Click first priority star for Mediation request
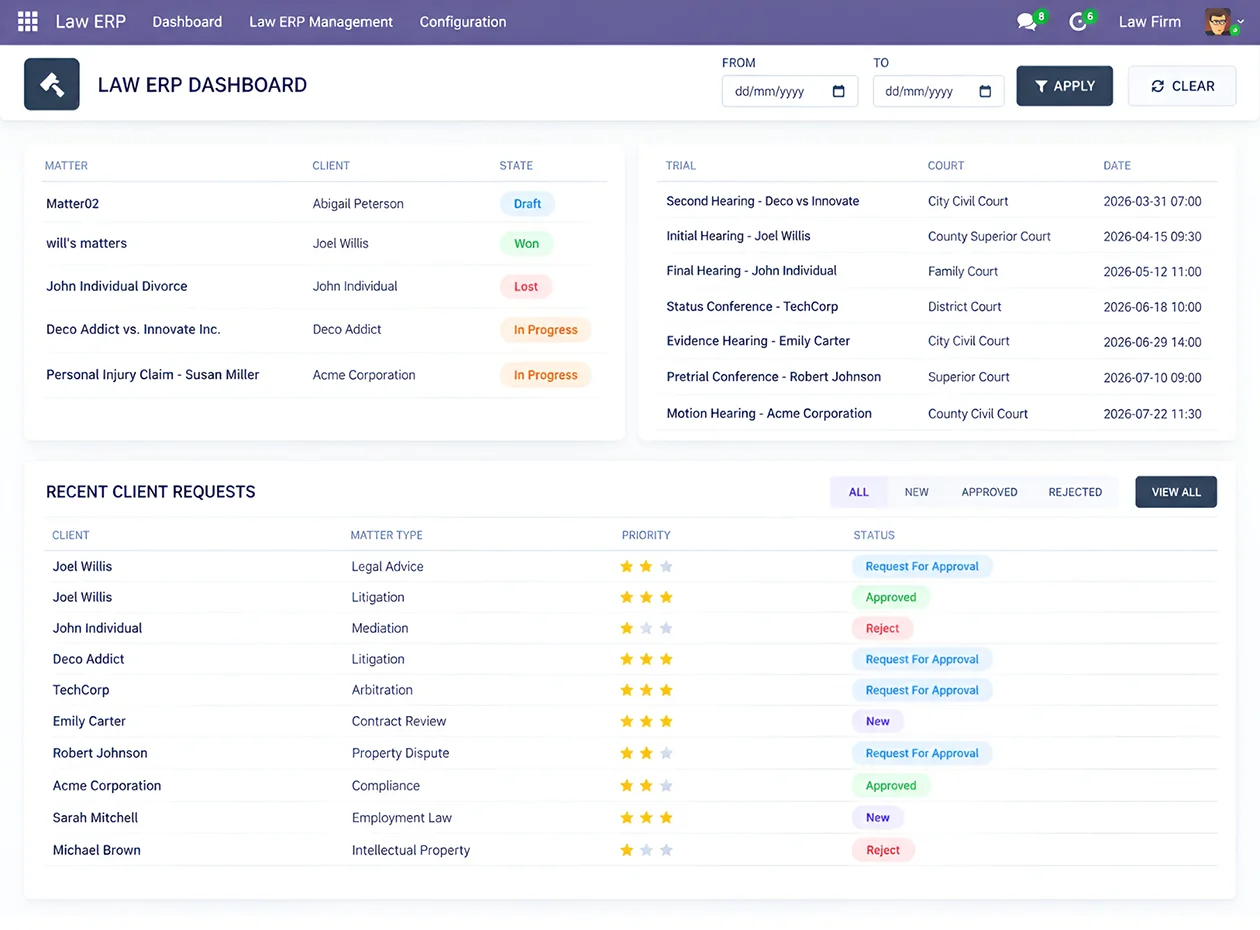Viewport: 1260px width, 930px height. (627, 628)
